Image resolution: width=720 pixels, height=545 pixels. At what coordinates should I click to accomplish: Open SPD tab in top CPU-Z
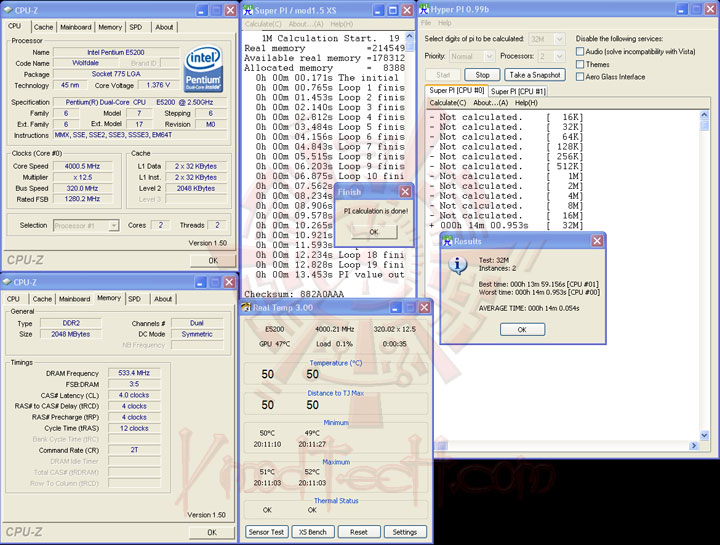(136, 27)
